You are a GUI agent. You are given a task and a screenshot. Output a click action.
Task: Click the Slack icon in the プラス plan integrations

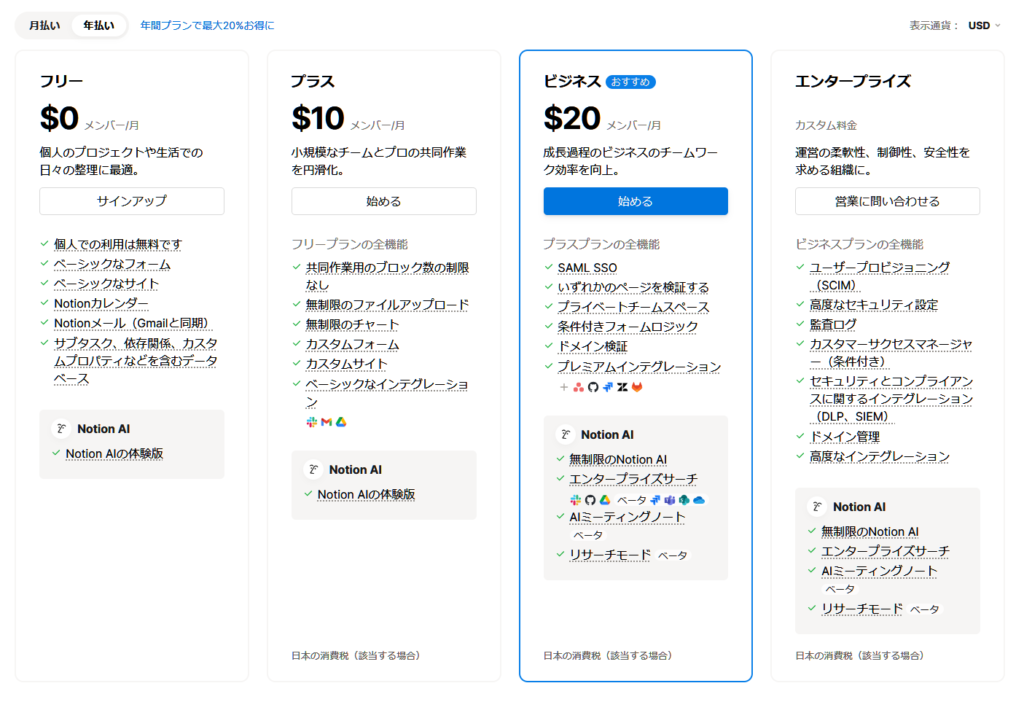(312, 423)
